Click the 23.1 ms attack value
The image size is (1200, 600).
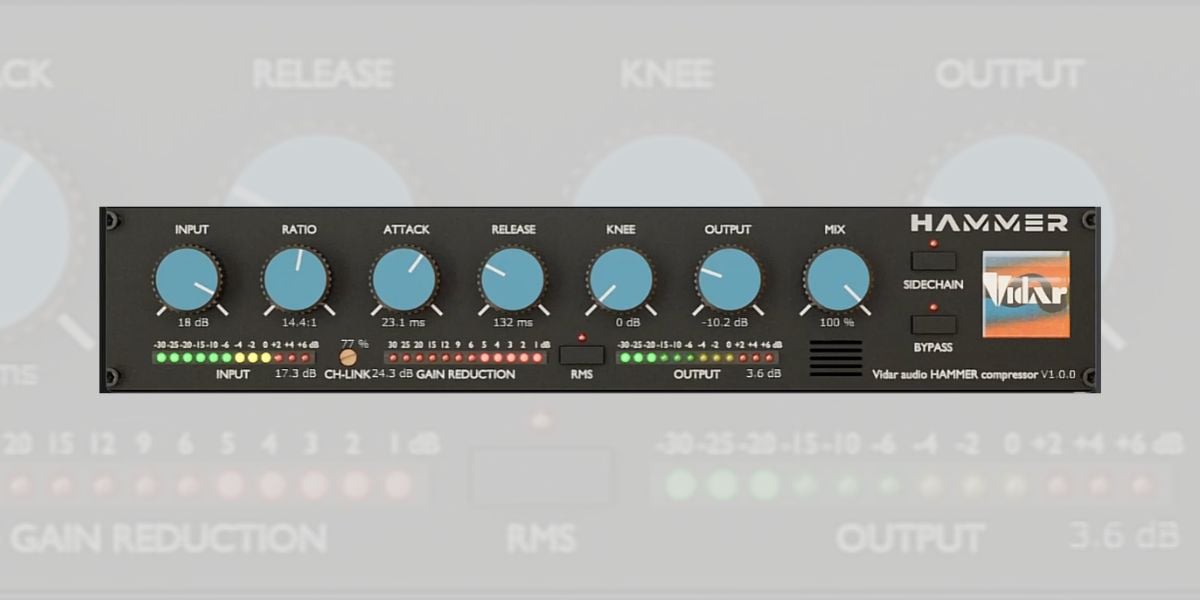[405, 323]
